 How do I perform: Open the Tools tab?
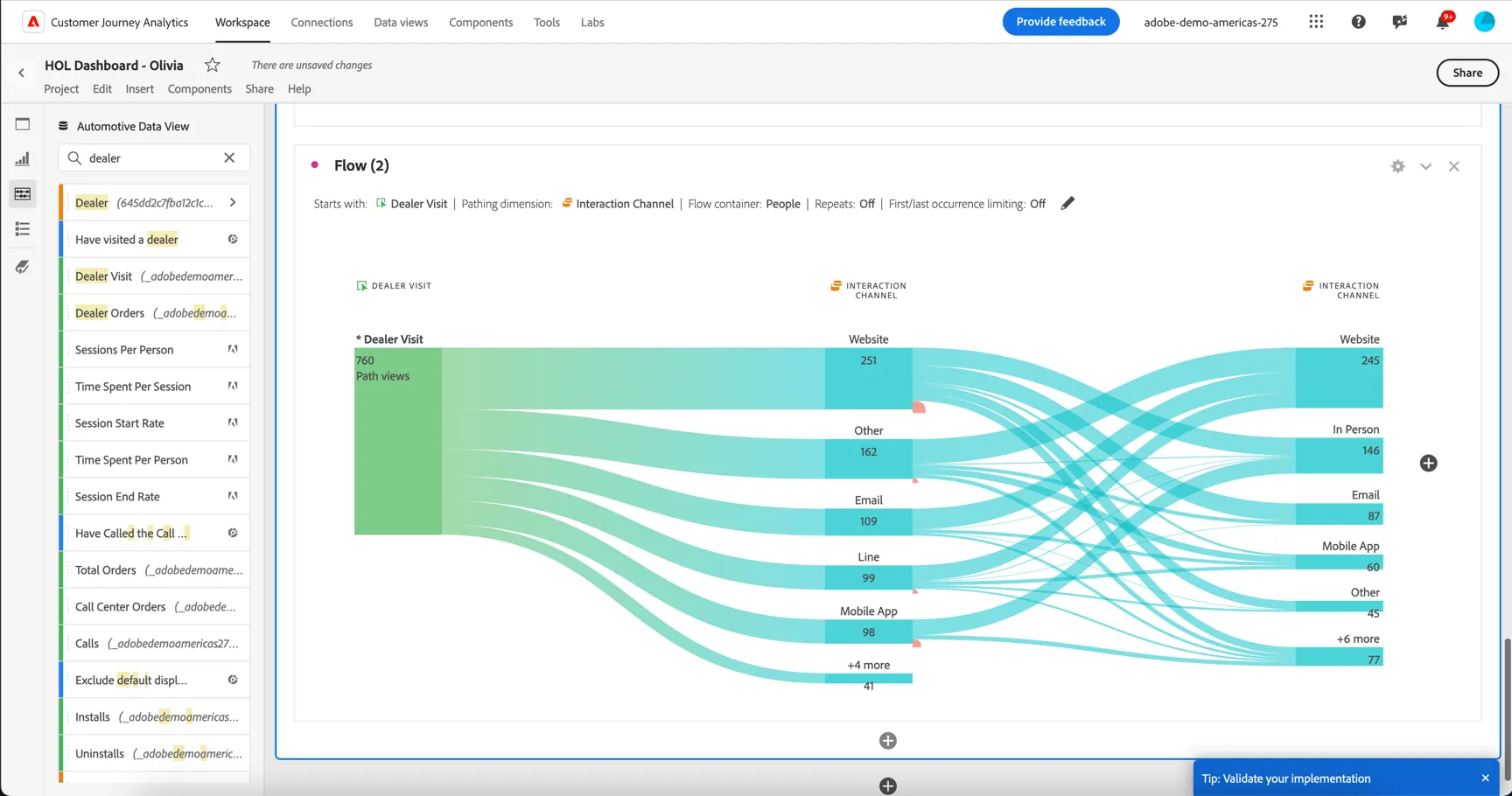547,22
